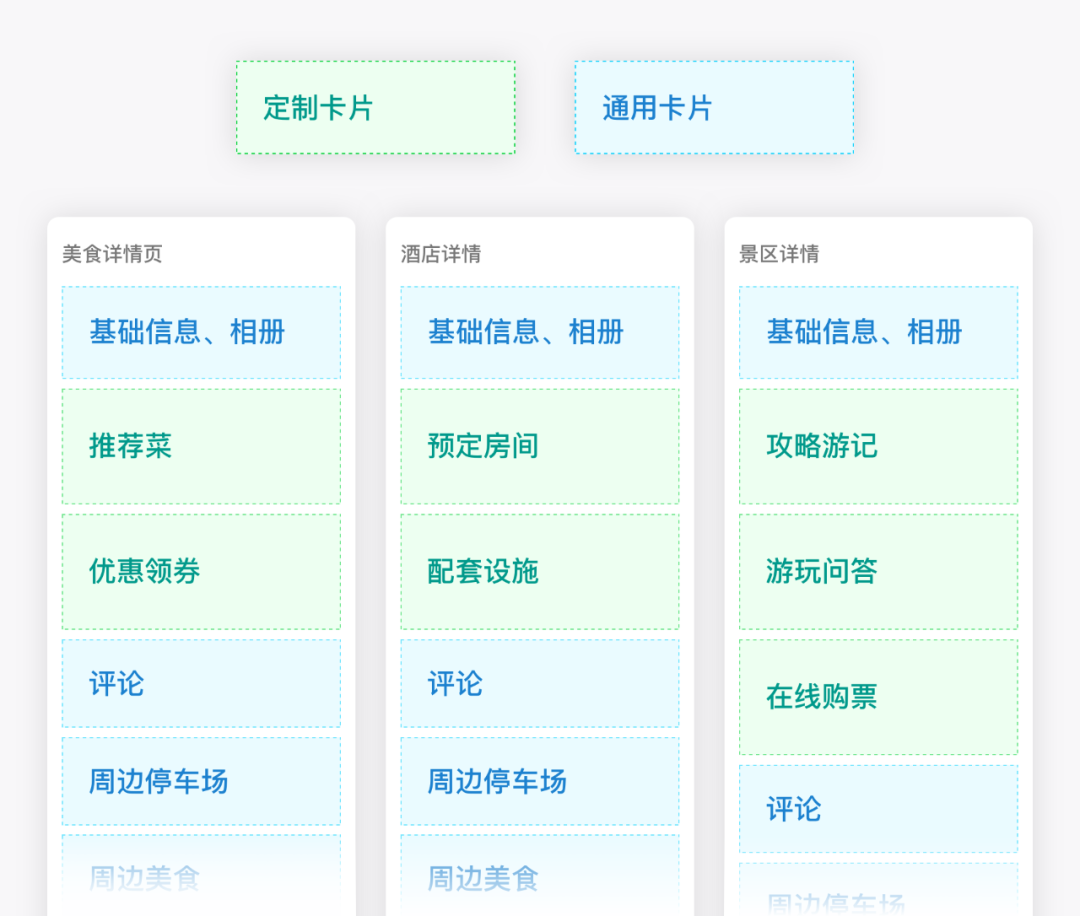
Task: Click 评论 card in 景区详情 column
Action: (878, 809)
